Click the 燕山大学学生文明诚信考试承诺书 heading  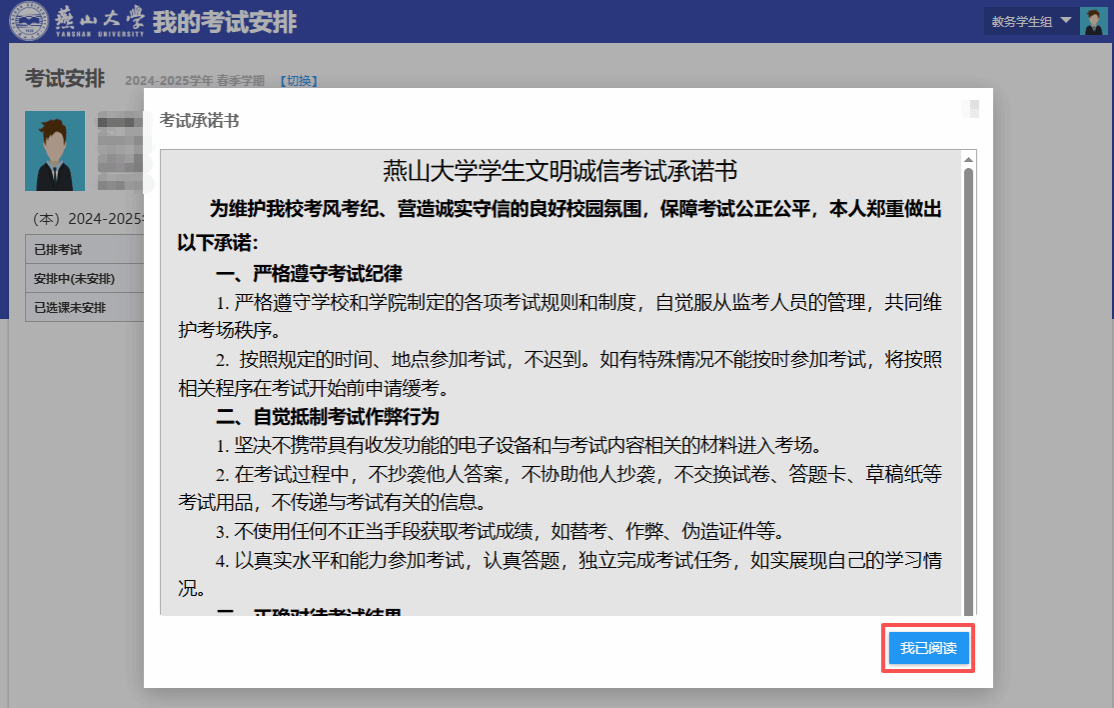[x=560, y=172]
